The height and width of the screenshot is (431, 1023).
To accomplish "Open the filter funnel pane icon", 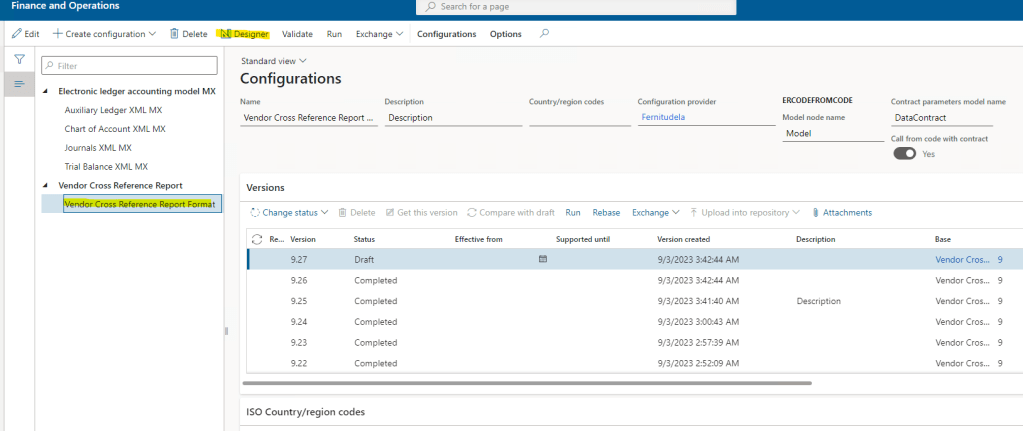I will pos(18,60).
